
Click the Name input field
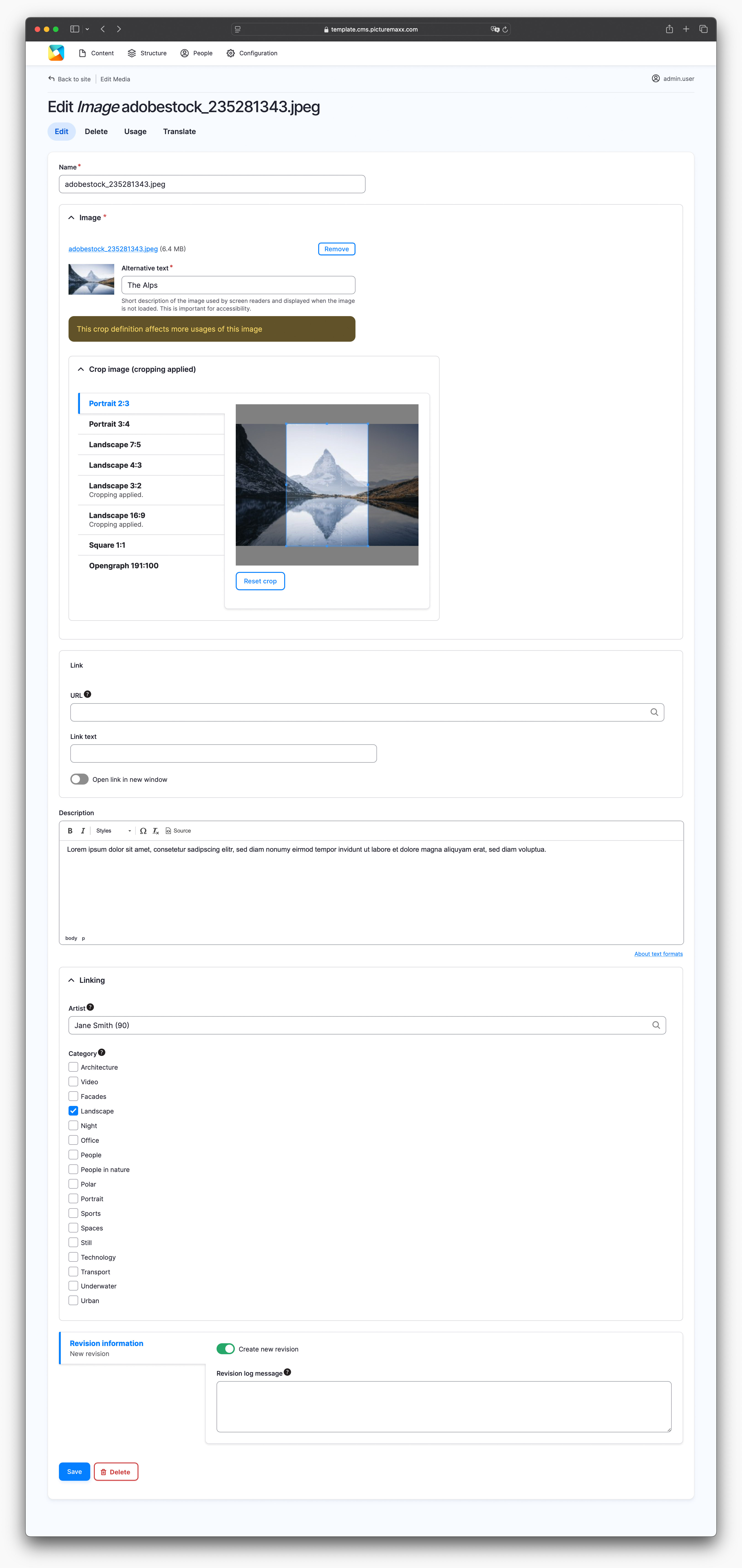[212, 184]
